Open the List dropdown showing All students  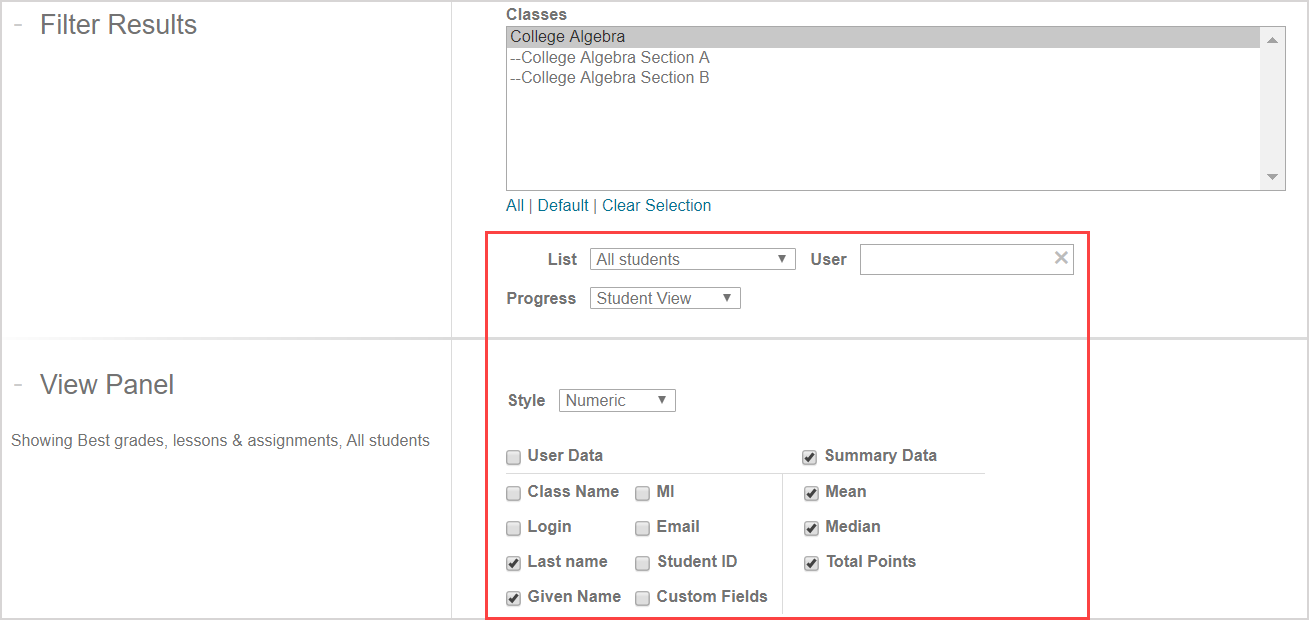point(692,258)
